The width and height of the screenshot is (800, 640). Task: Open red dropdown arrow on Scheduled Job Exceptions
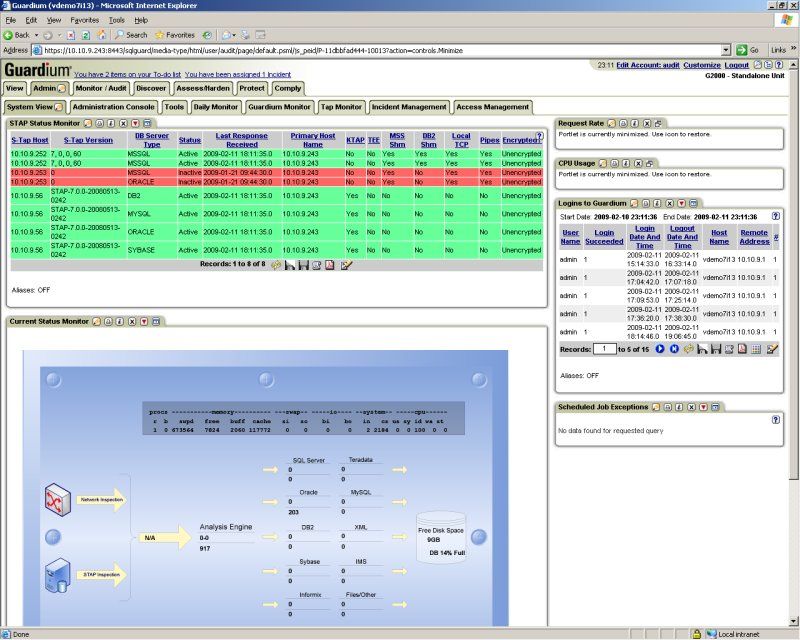(703, 407)
